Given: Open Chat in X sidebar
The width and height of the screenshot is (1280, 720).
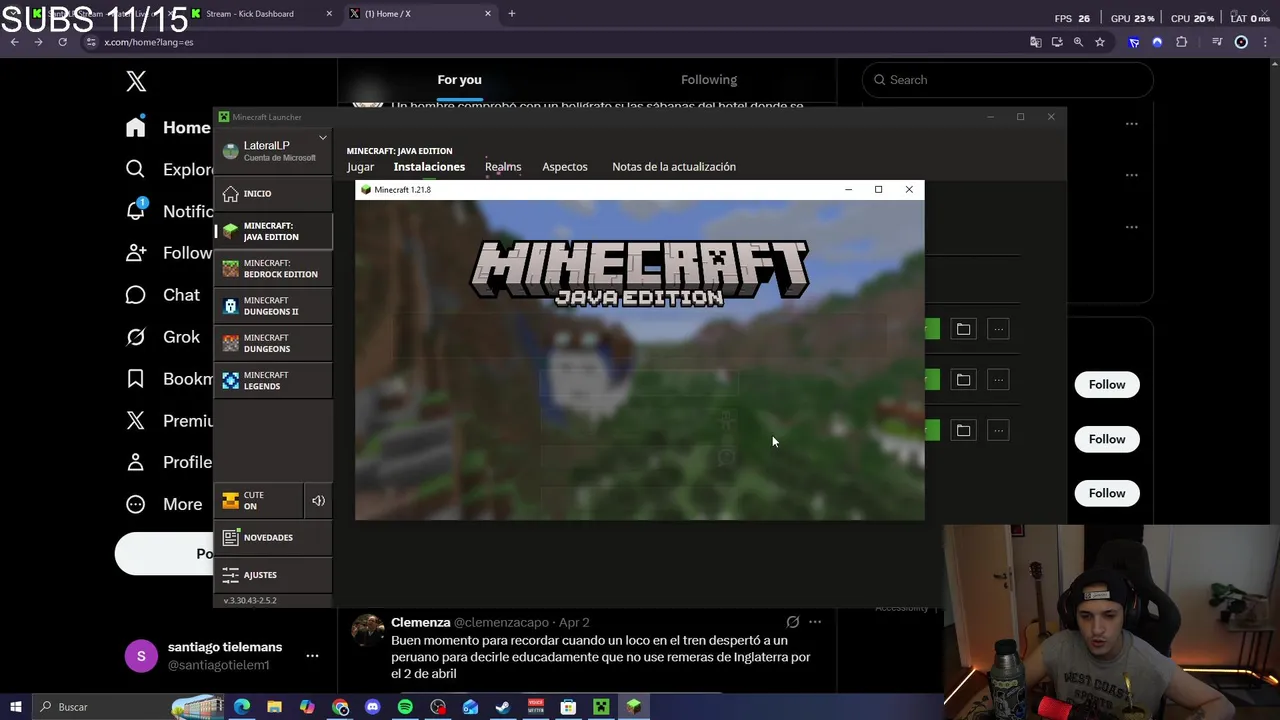Looking at the screenshot, I should pos(162,295).
